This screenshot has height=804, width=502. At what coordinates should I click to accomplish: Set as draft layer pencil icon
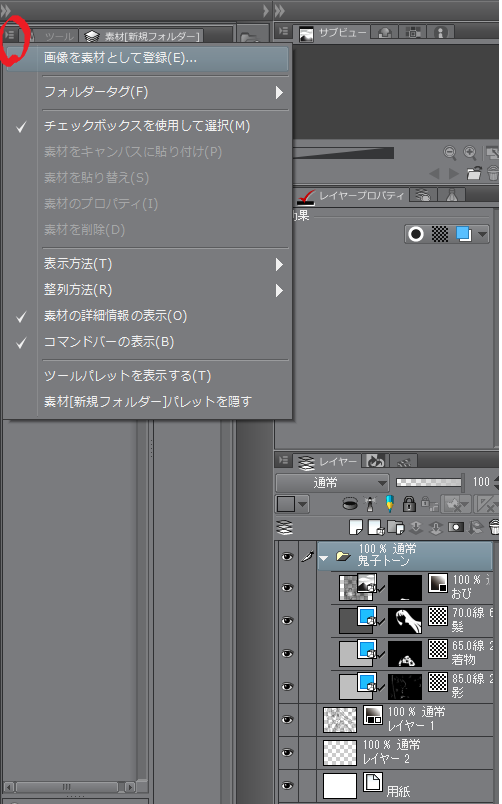pyautogui.click(x=390, y=504)
